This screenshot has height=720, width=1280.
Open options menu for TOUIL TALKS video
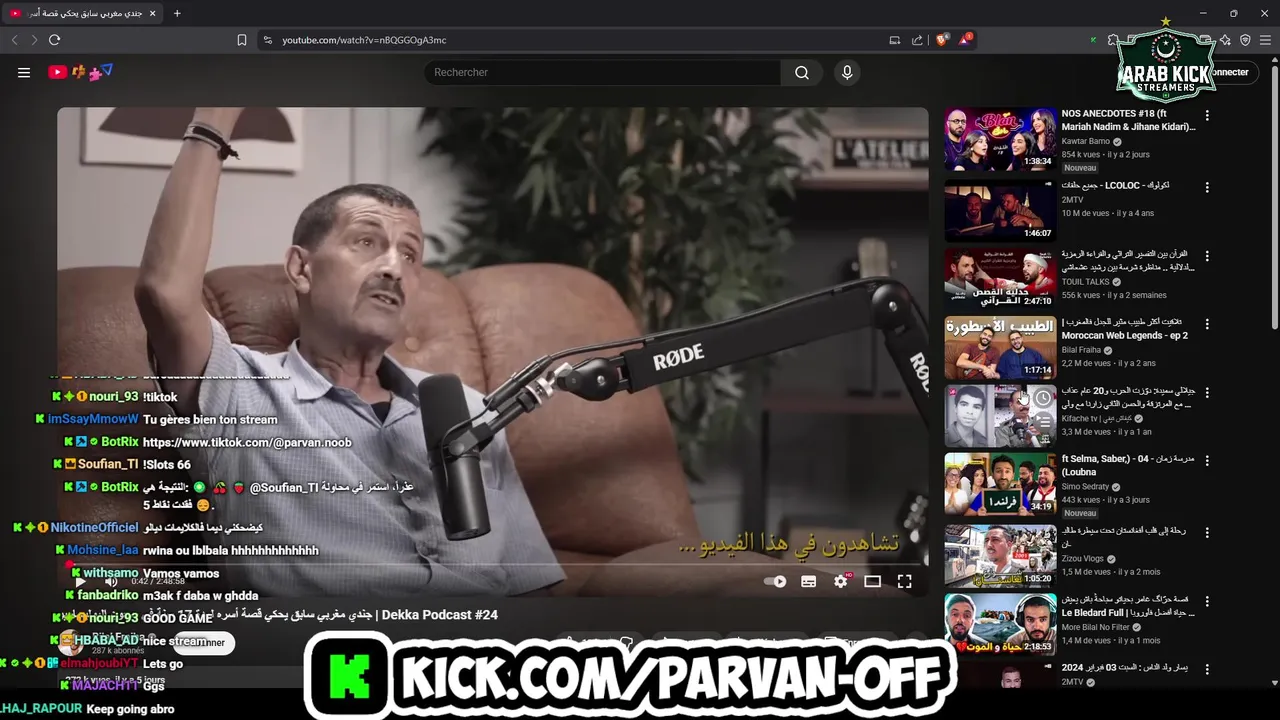pos(1207,256)
